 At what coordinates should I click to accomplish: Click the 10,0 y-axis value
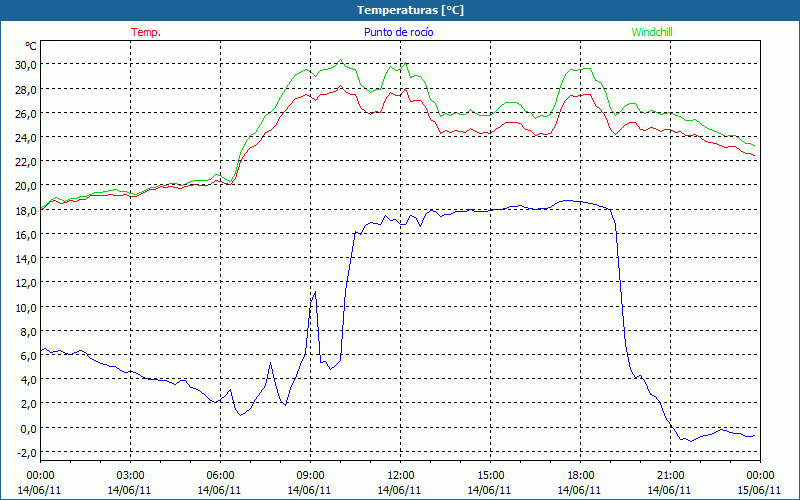tap(27, 307)
